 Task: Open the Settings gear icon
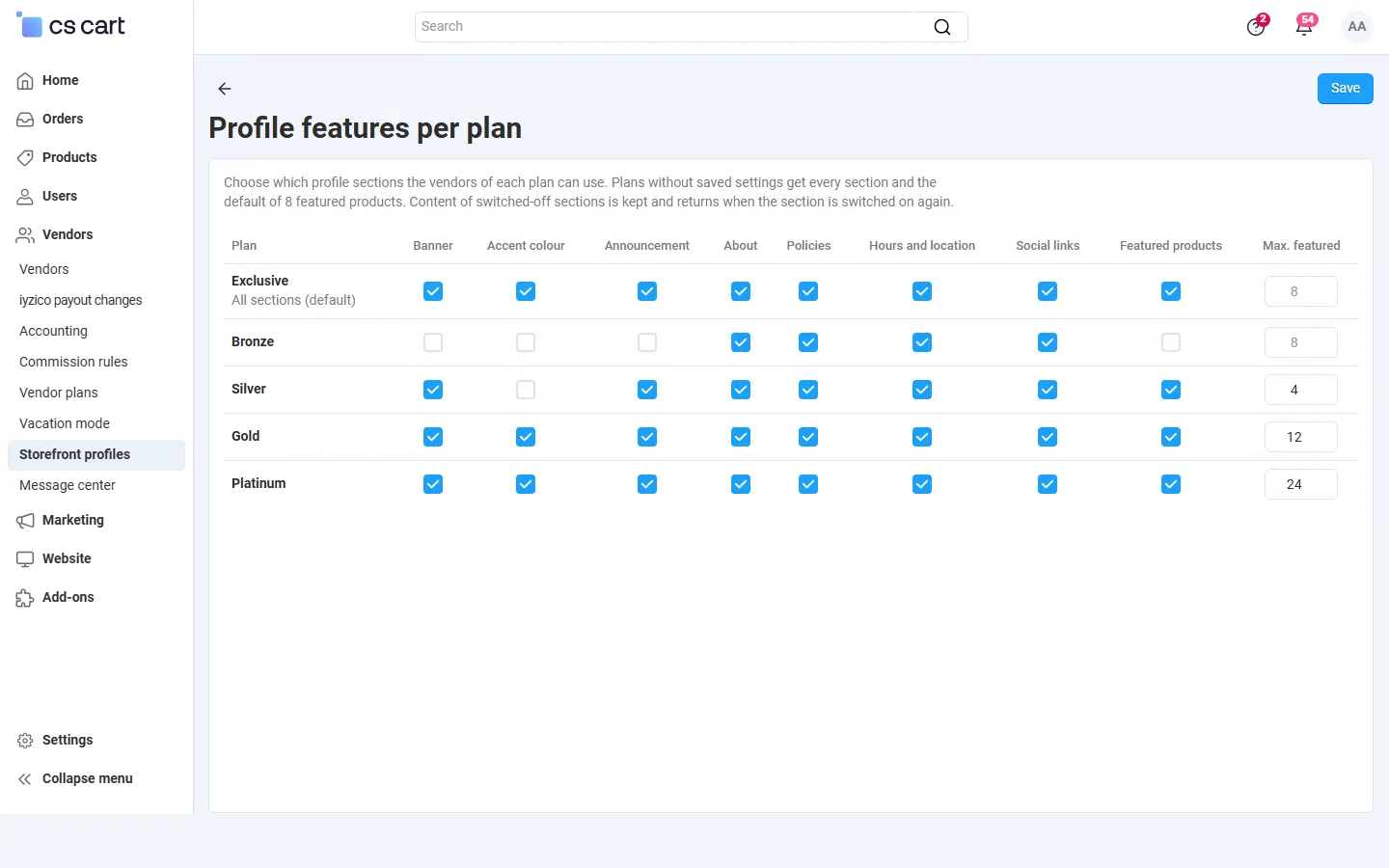click(x=25, y=741)
